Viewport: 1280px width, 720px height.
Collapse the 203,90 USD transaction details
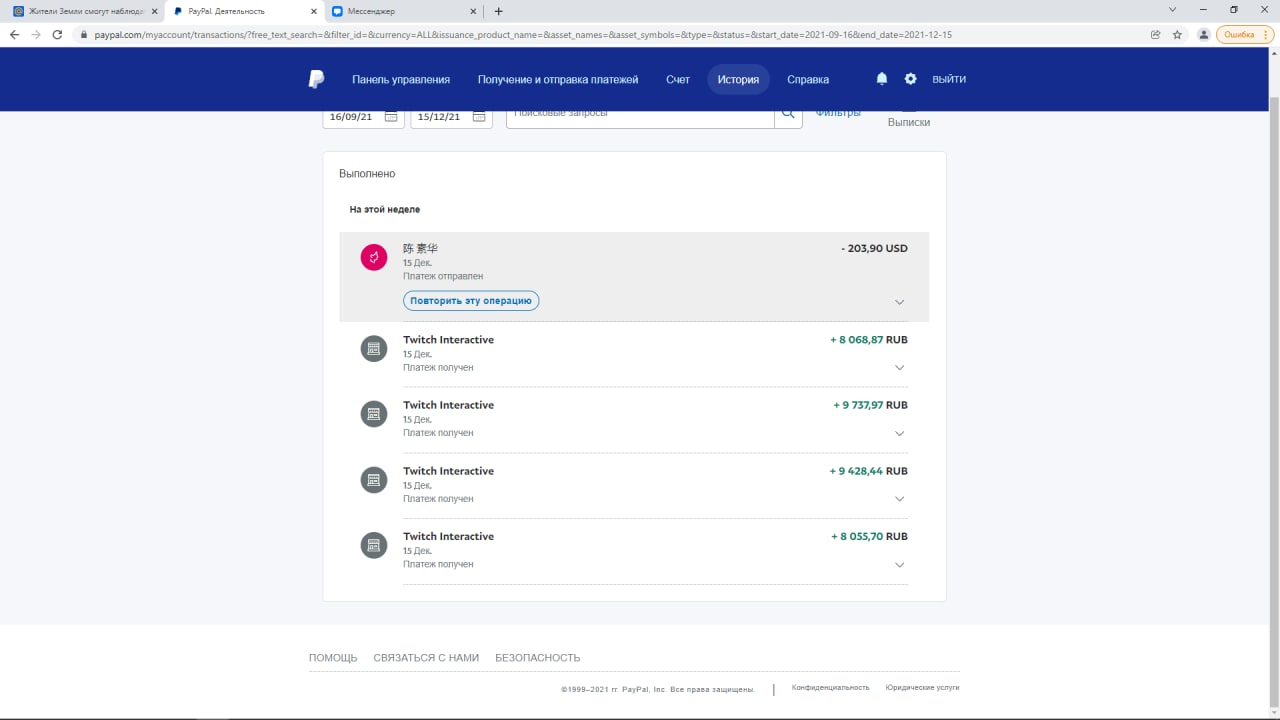(899, 302)
